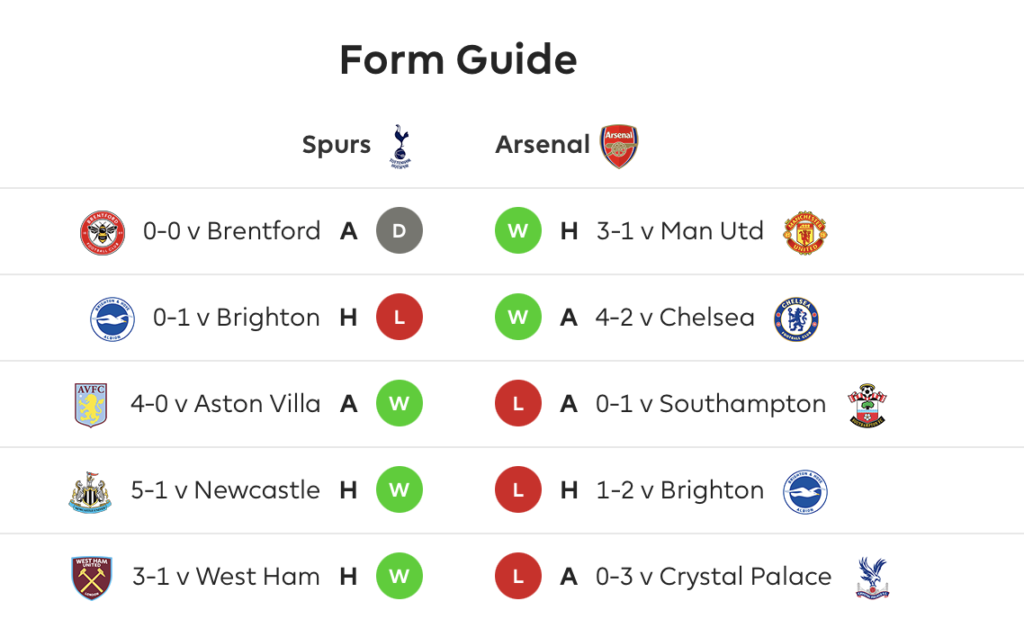This screenshot has height=619, width=1024.
Task: Select the Manchester United crest
Action: coord(805,232)
